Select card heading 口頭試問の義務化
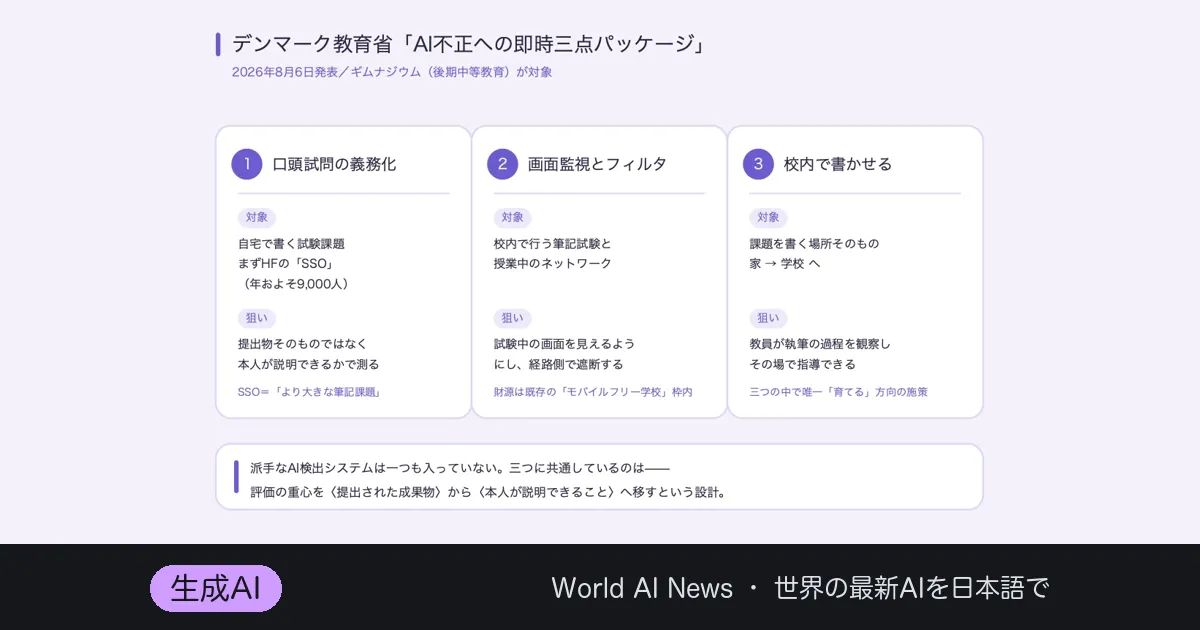 click(x=335, y=164)
